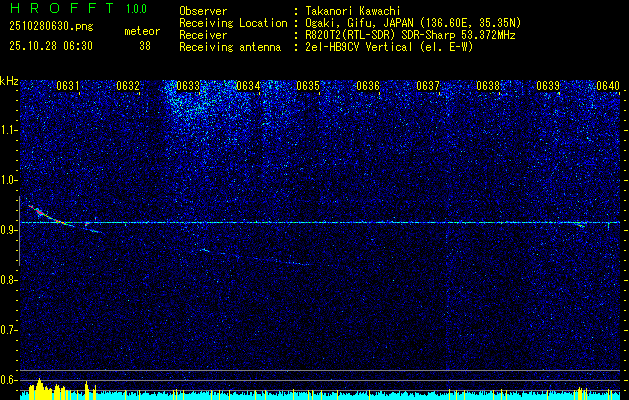Click the 0639 time marker

tap(548, 85)
